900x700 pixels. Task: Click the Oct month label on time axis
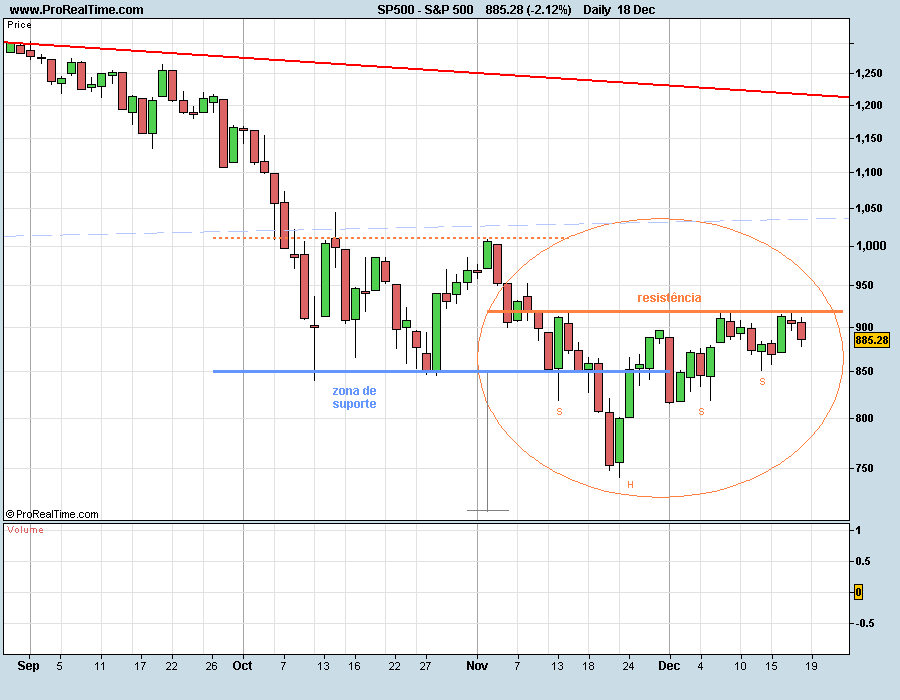pyautogui.click(x=242, y=666)
